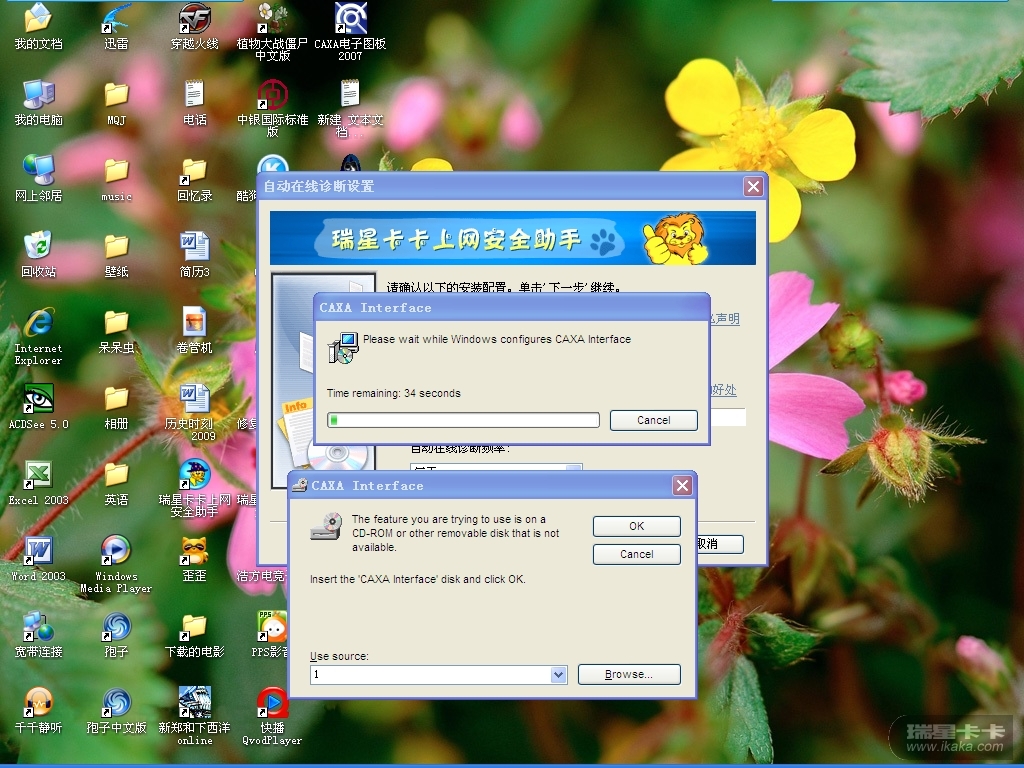This screenshot has width=1024, height=768.
Task: Click the 好处 link in setup window
Action: click(724, 390)
